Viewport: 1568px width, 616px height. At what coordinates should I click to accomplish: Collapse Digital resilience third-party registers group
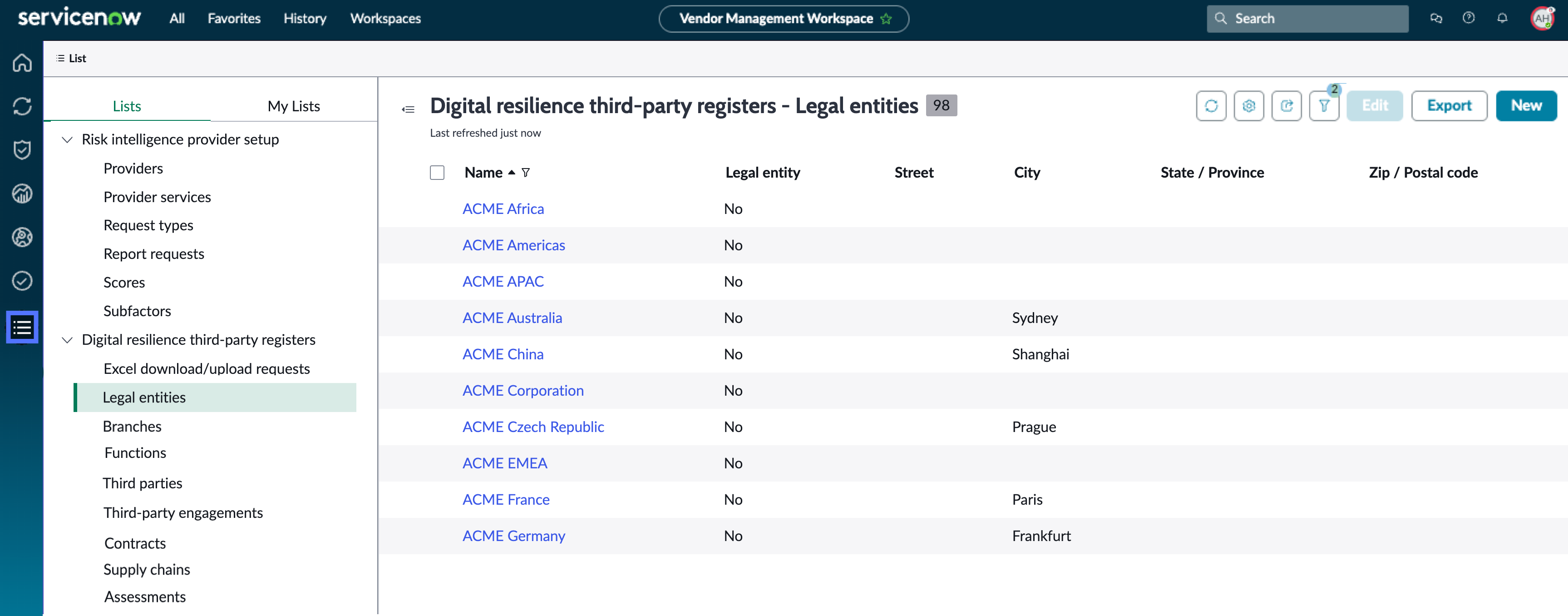68,340
